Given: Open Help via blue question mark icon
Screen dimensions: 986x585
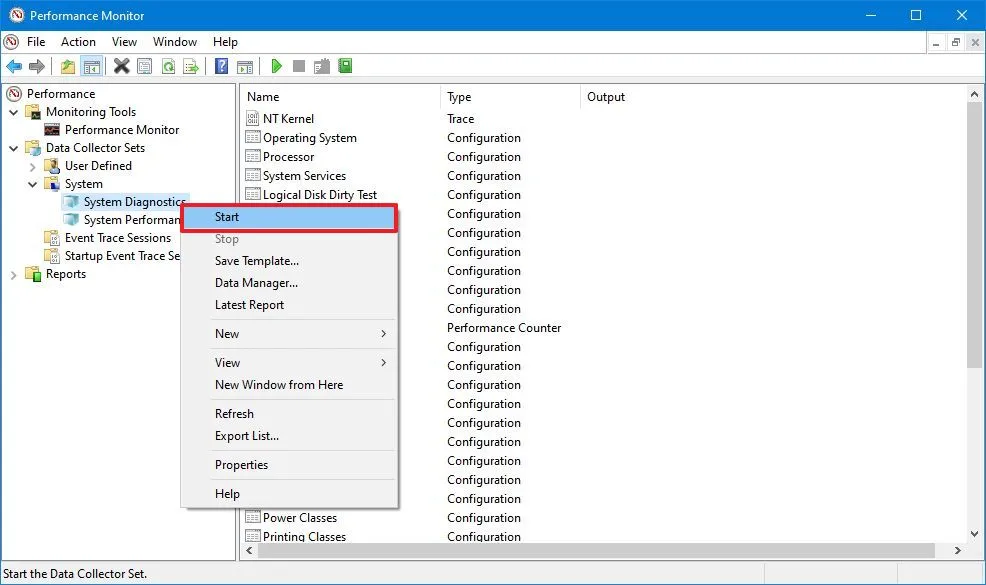Looking at the screenshot, I should (x=222, y=67).
